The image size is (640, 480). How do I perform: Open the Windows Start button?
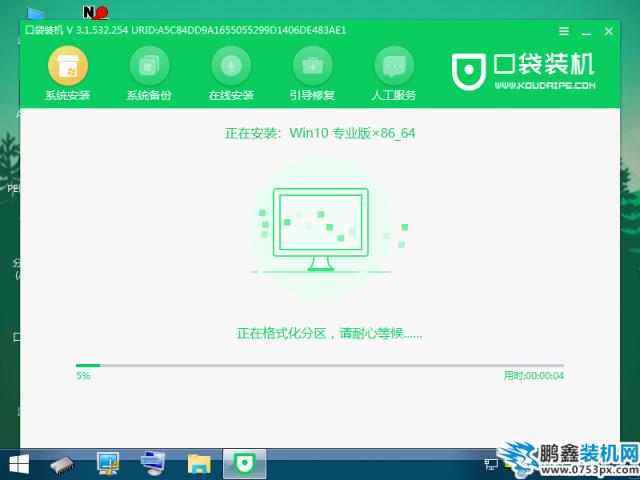(18, 464)
